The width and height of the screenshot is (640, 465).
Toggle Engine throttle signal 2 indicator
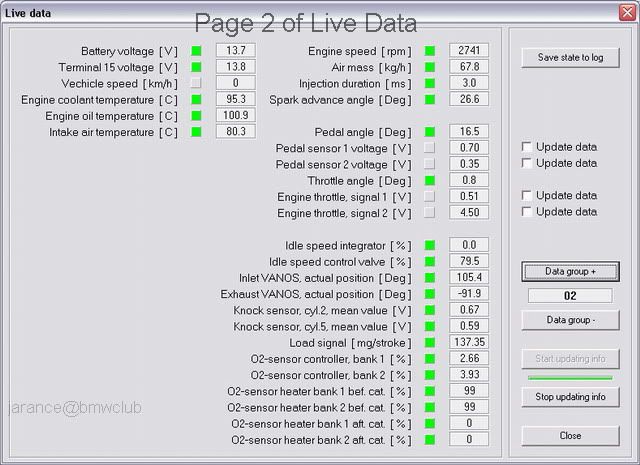tap(429, 213)
